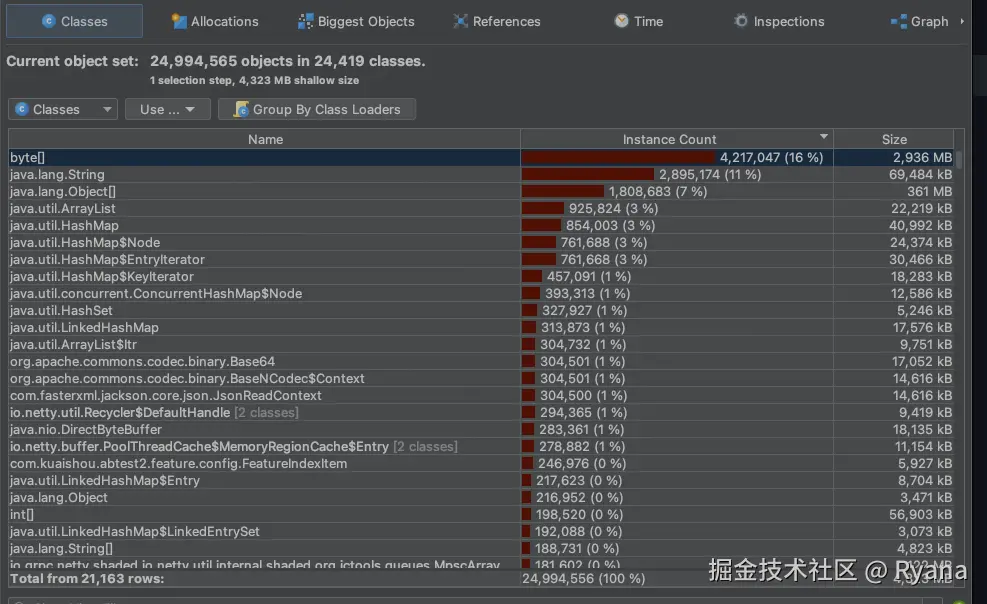Select the JsonReadContext row
987x604 pixels.
coord(482,395)
